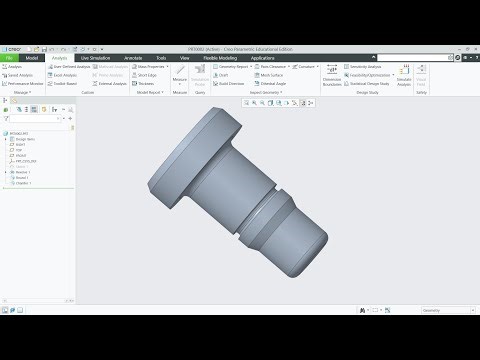Start a User-Defined Analysis
This screenshot has width=480, height=360.
point(69,67)
